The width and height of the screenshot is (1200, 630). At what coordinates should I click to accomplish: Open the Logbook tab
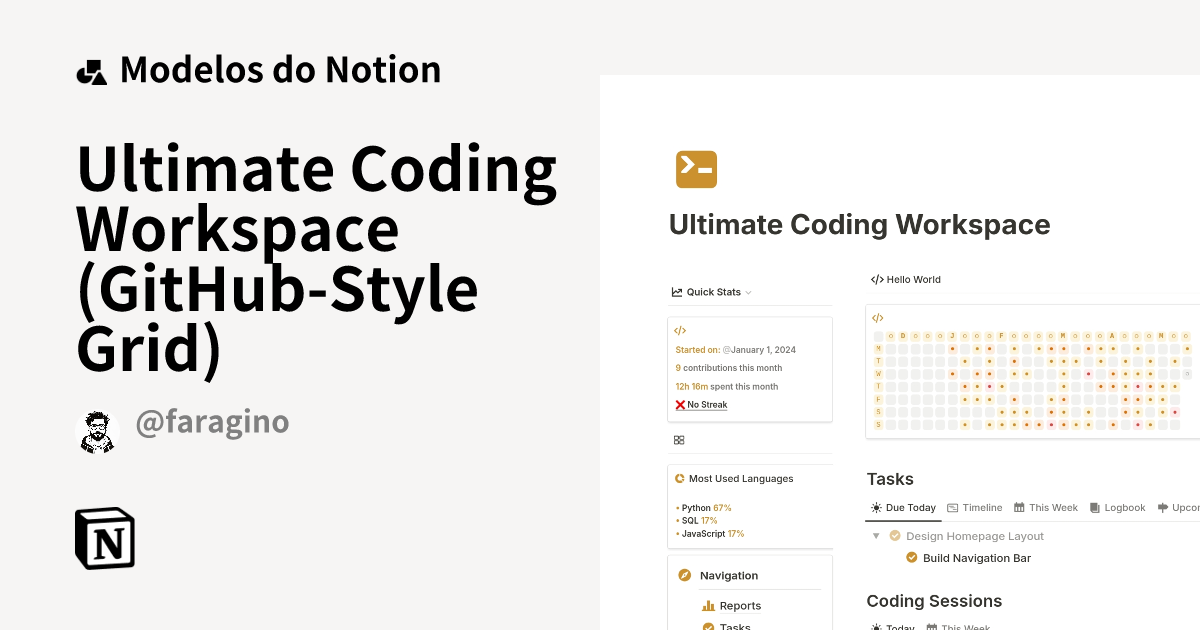(1118, 508)
